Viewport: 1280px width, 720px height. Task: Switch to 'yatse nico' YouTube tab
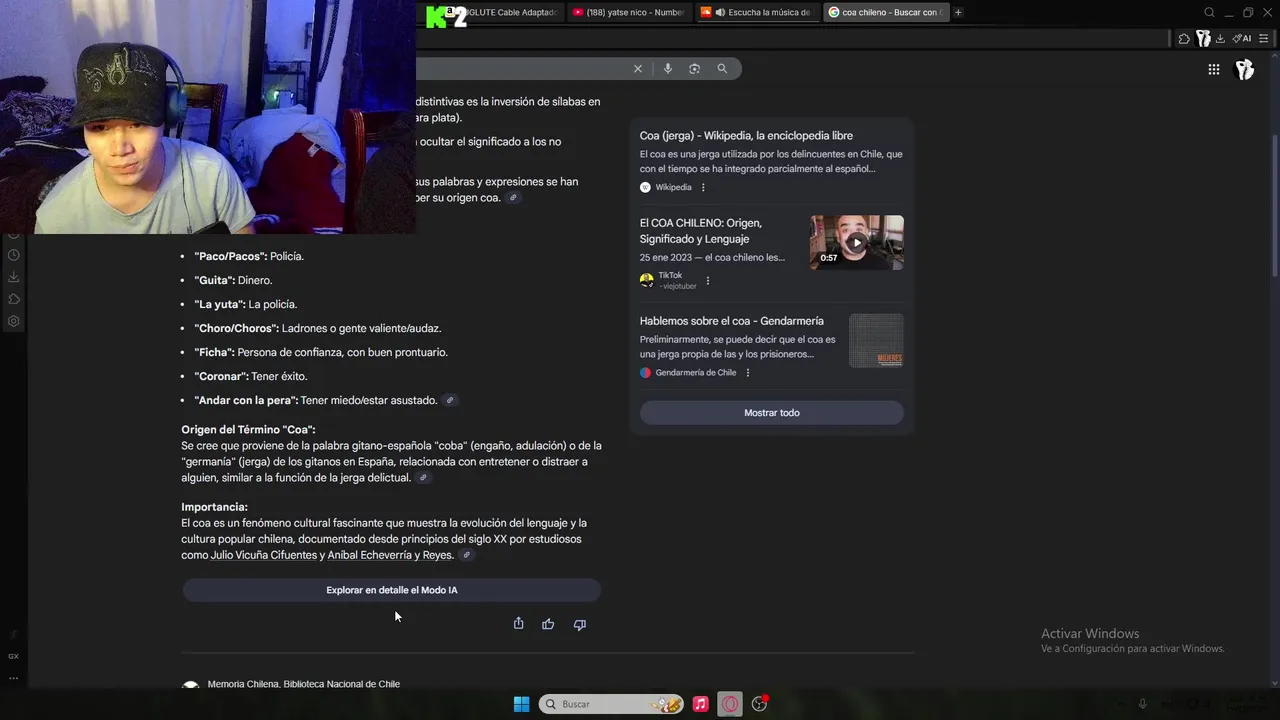(x=628, y=12)
